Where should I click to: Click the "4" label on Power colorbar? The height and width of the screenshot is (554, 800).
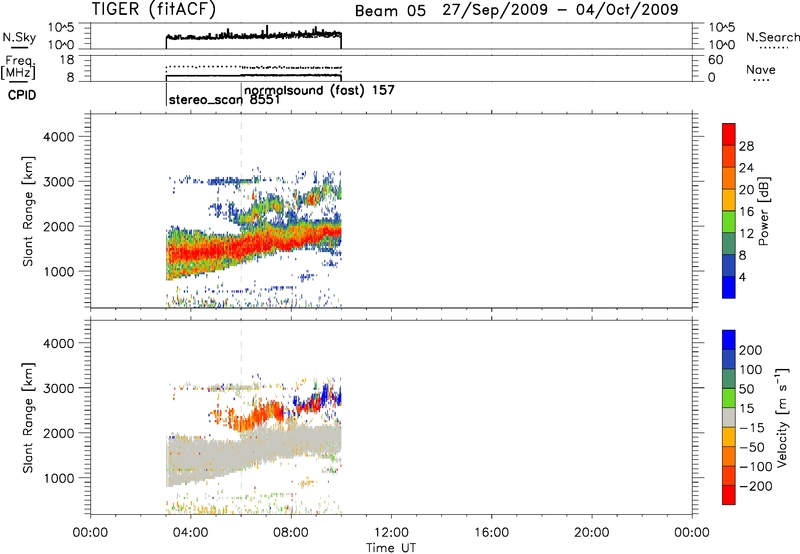pos(743,277)
